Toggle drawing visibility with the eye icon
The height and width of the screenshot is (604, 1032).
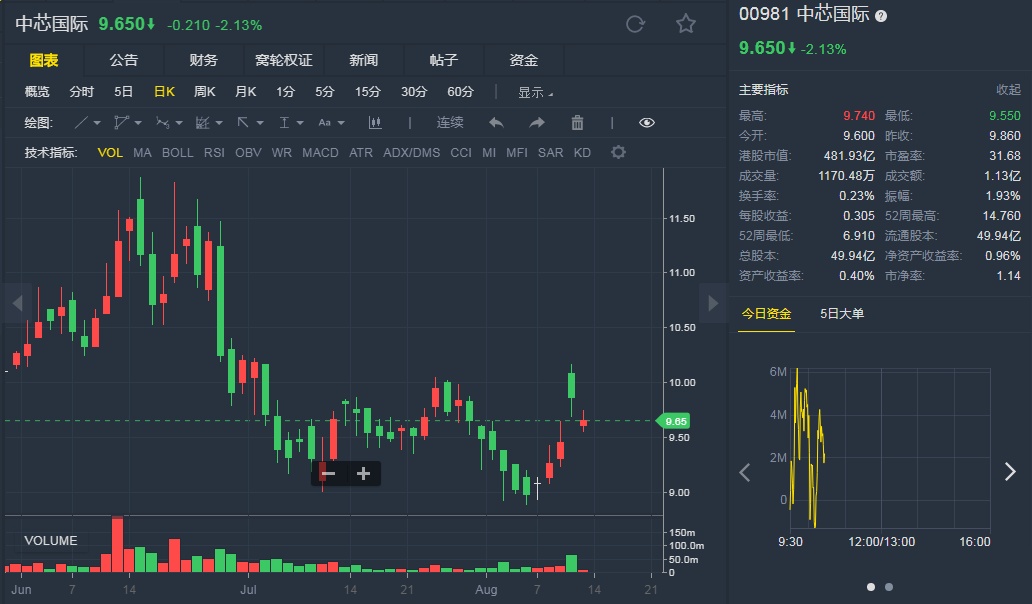647,122
